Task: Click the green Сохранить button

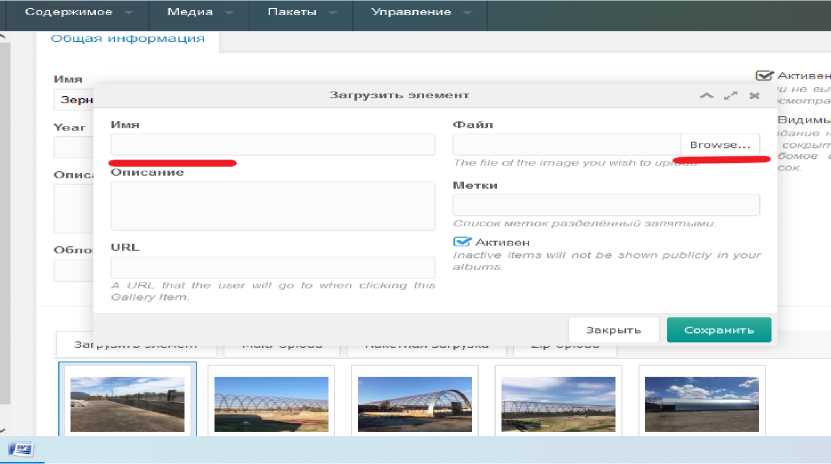Action: click(x=719, y=330)
